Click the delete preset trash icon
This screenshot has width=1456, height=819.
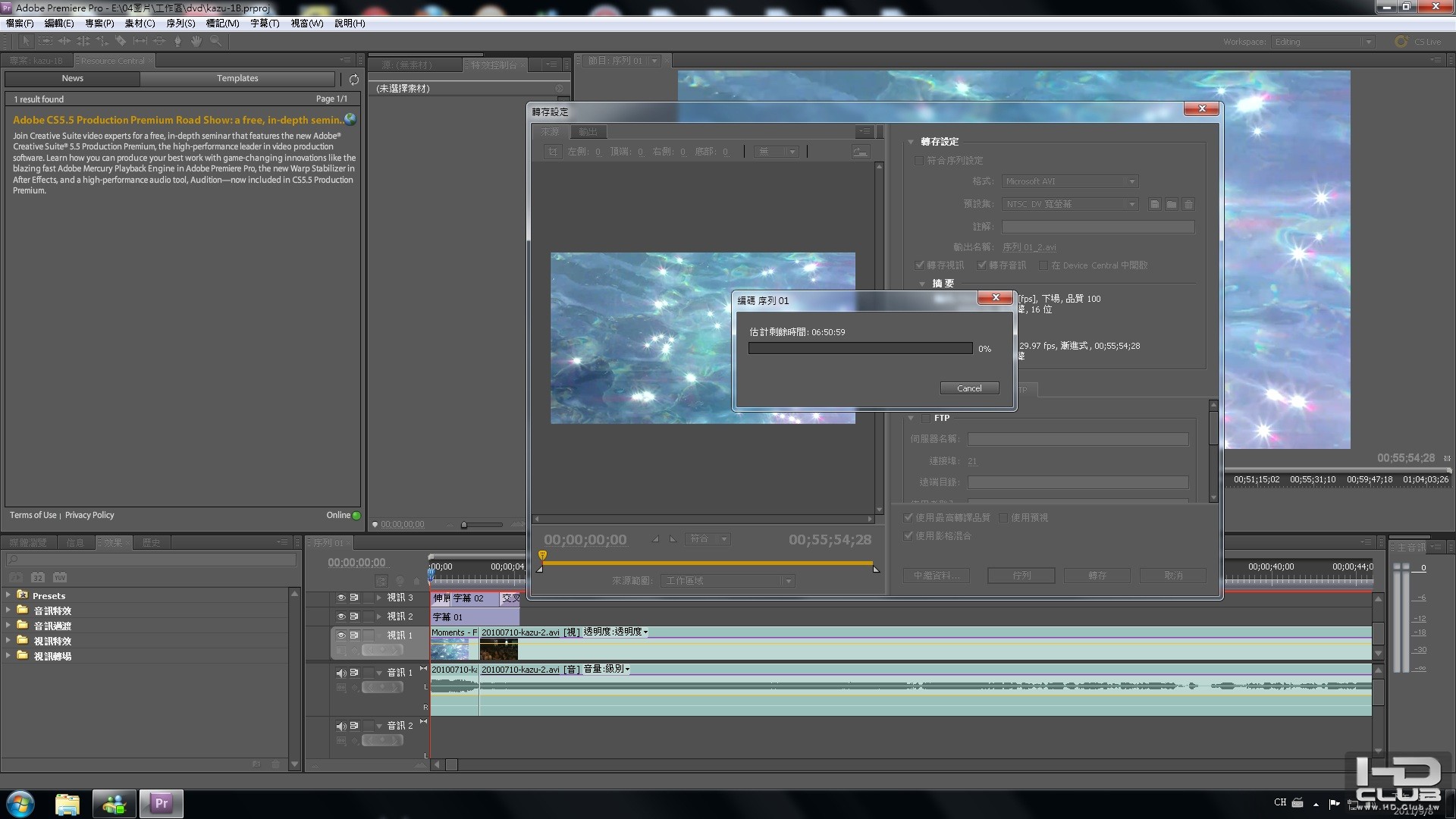(x=1188, y=204)
